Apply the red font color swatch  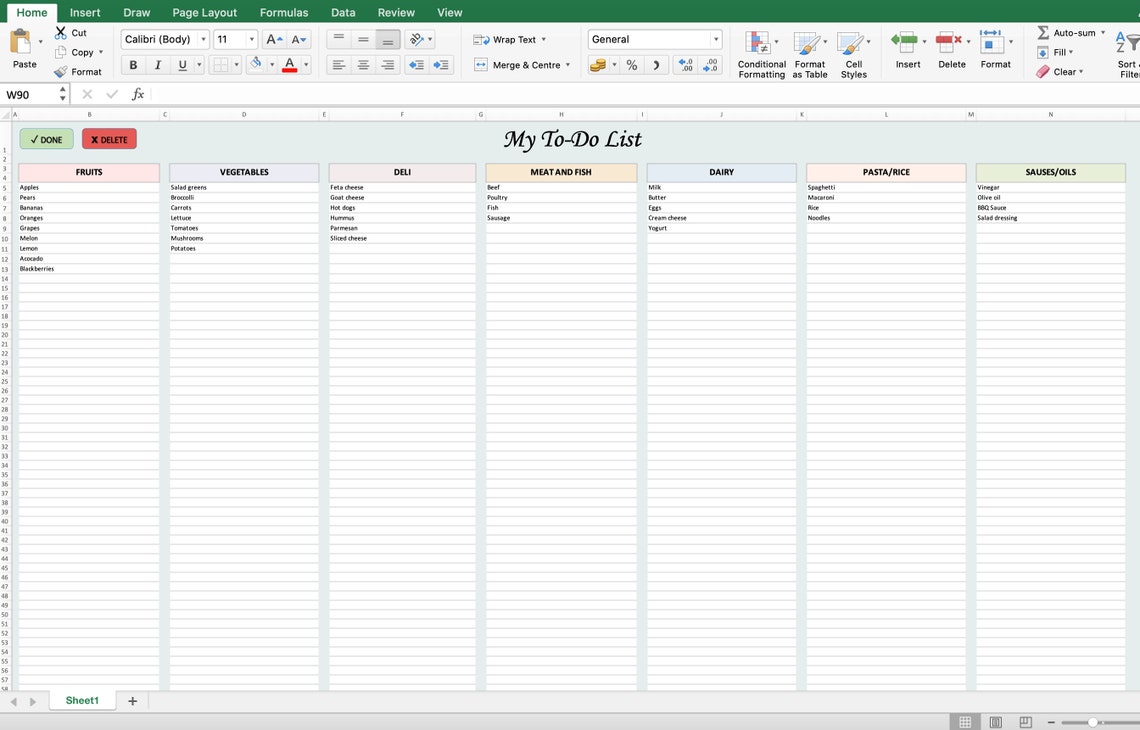coord(289,63)
